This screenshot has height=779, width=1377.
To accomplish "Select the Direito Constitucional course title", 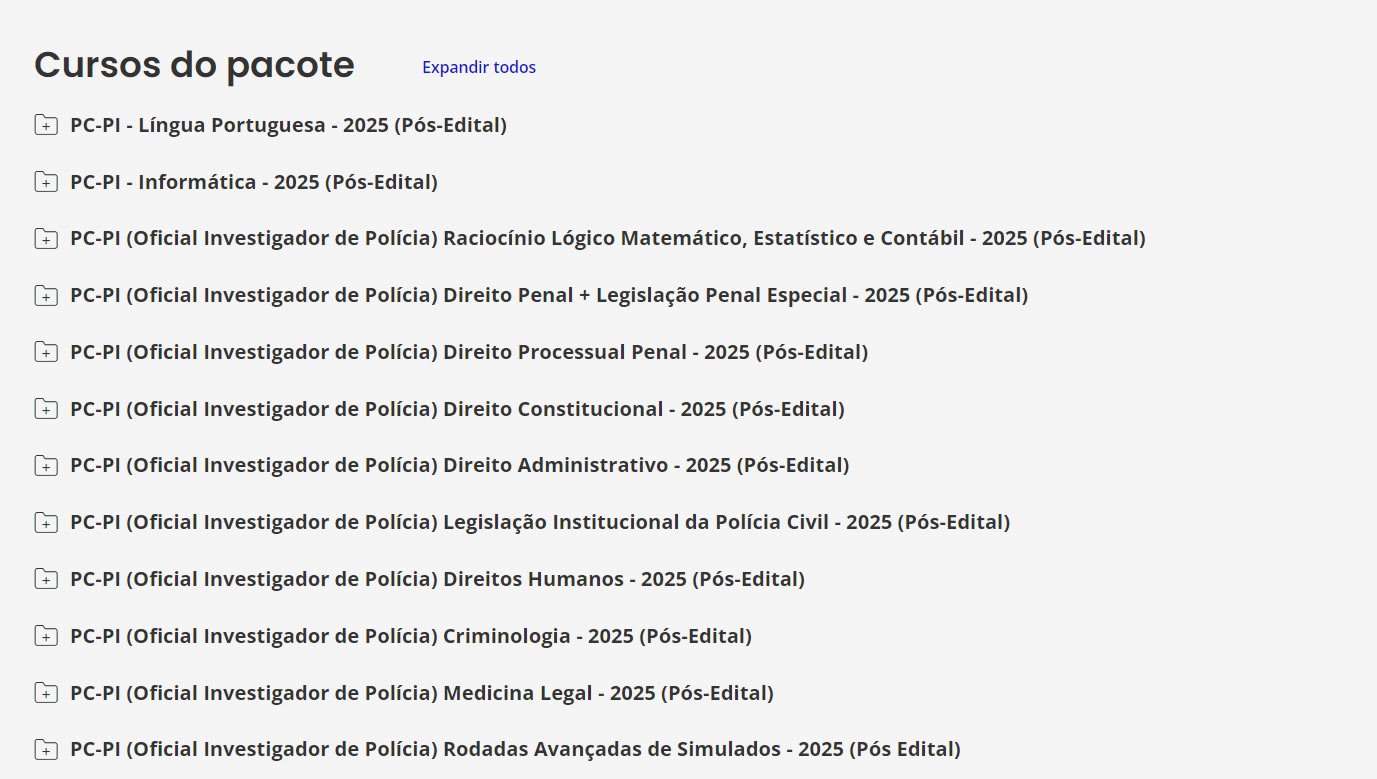I will 457,409.
